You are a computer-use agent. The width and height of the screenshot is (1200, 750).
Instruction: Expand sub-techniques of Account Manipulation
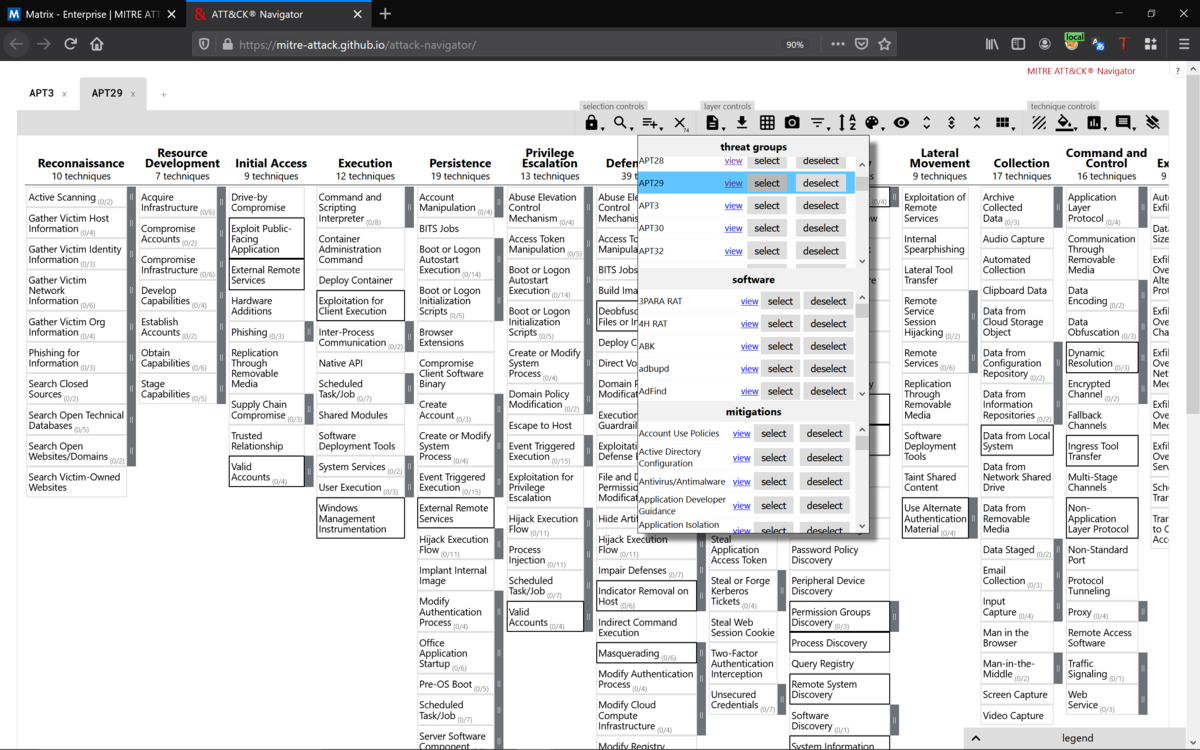(x=498, y=203)
